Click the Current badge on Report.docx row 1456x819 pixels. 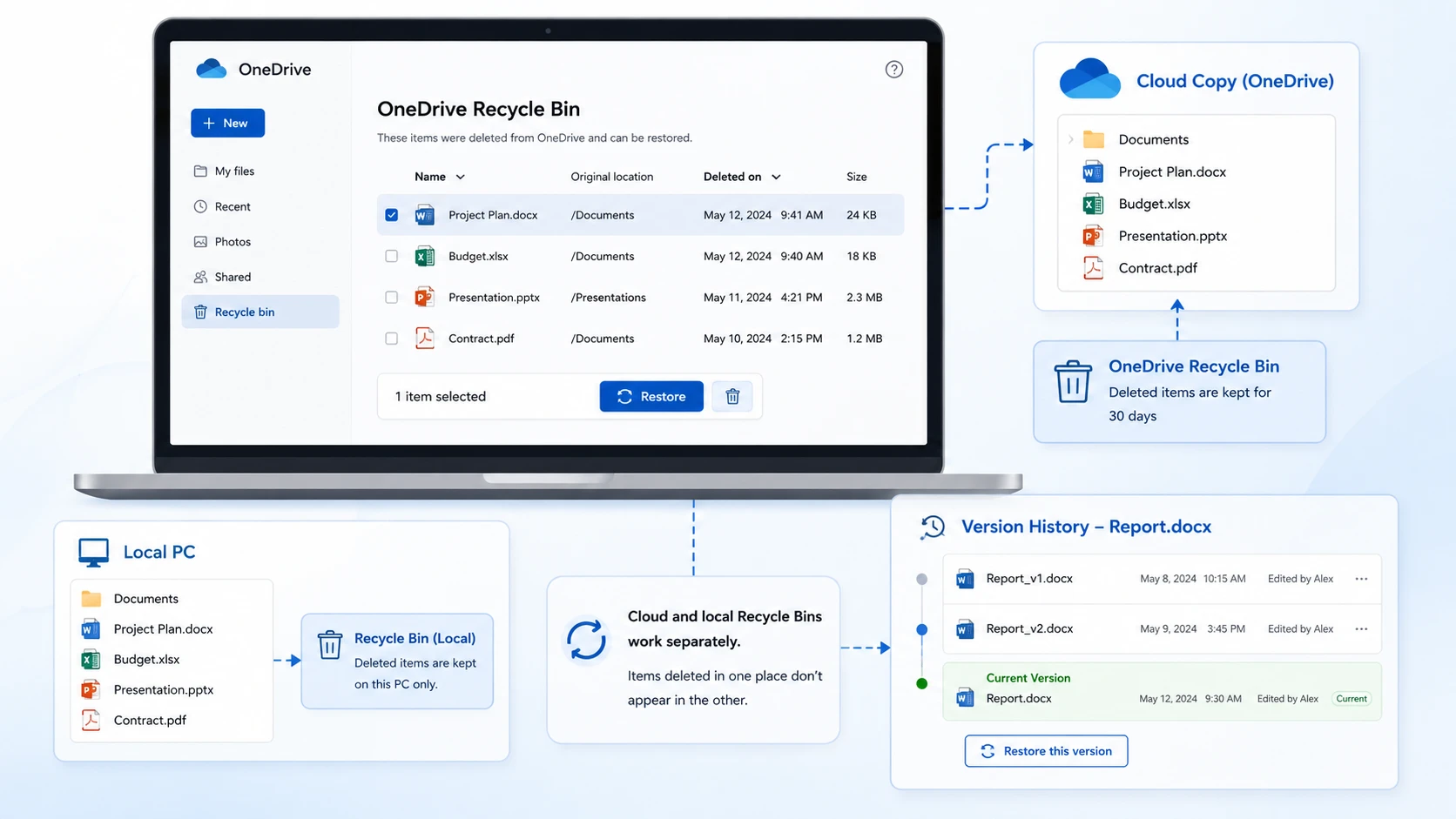[x=1352, y=698]
